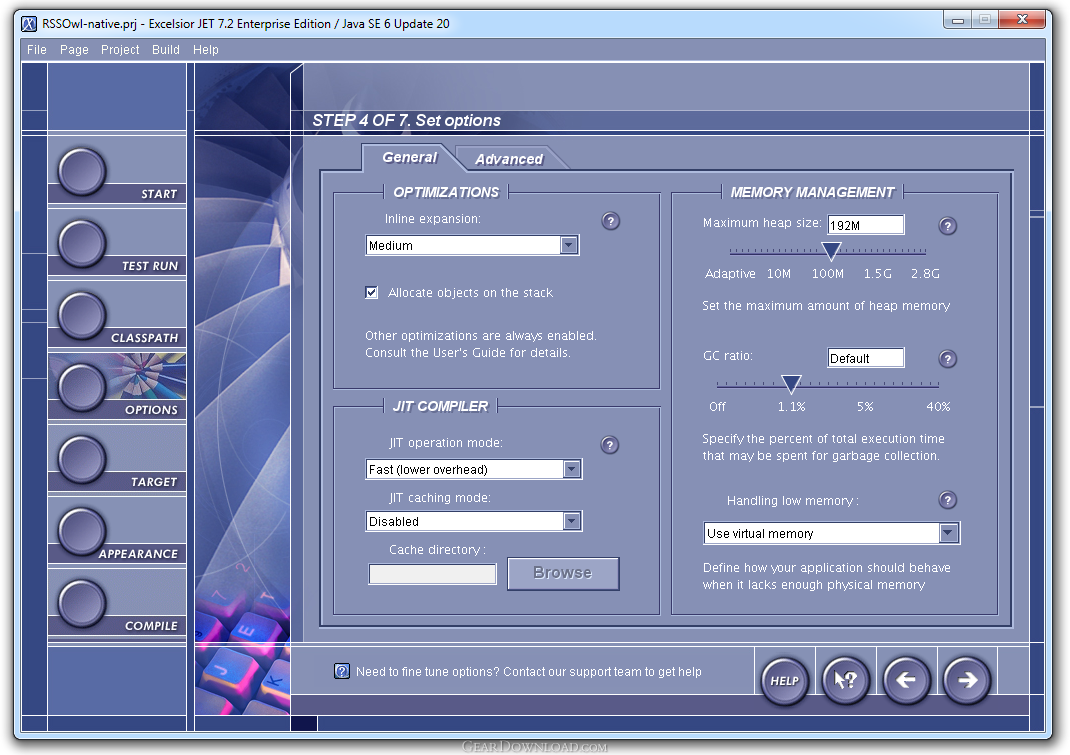This screenshot has width=1070, height=755.
Task: Expand the Handling low memory dropdown
Action: click(949, 533)
